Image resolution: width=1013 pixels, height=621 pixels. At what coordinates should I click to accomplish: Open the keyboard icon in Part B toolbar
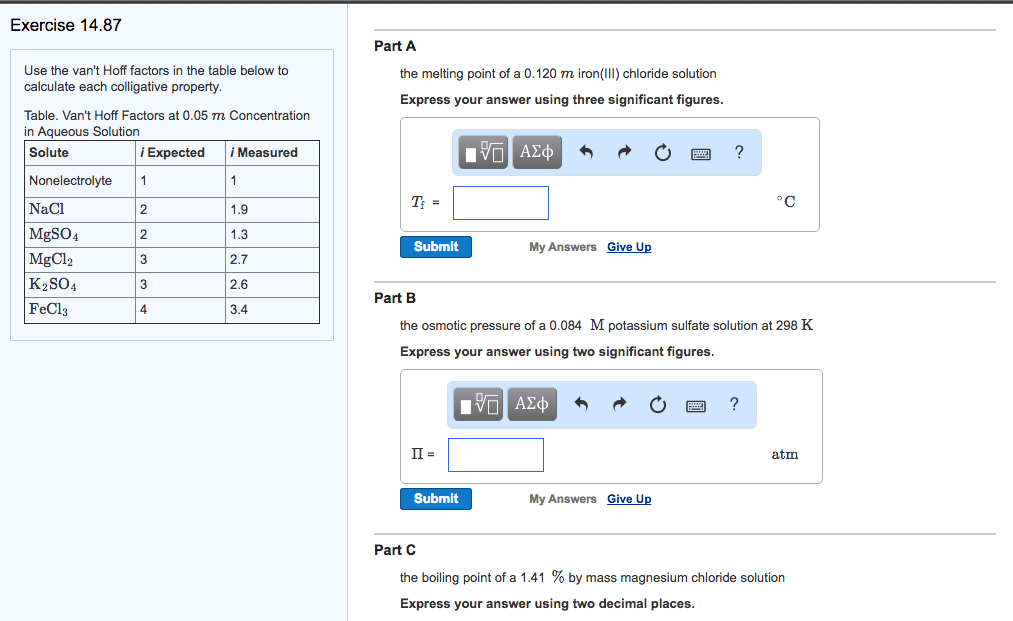pyautogui.click(x=695, y=405)
